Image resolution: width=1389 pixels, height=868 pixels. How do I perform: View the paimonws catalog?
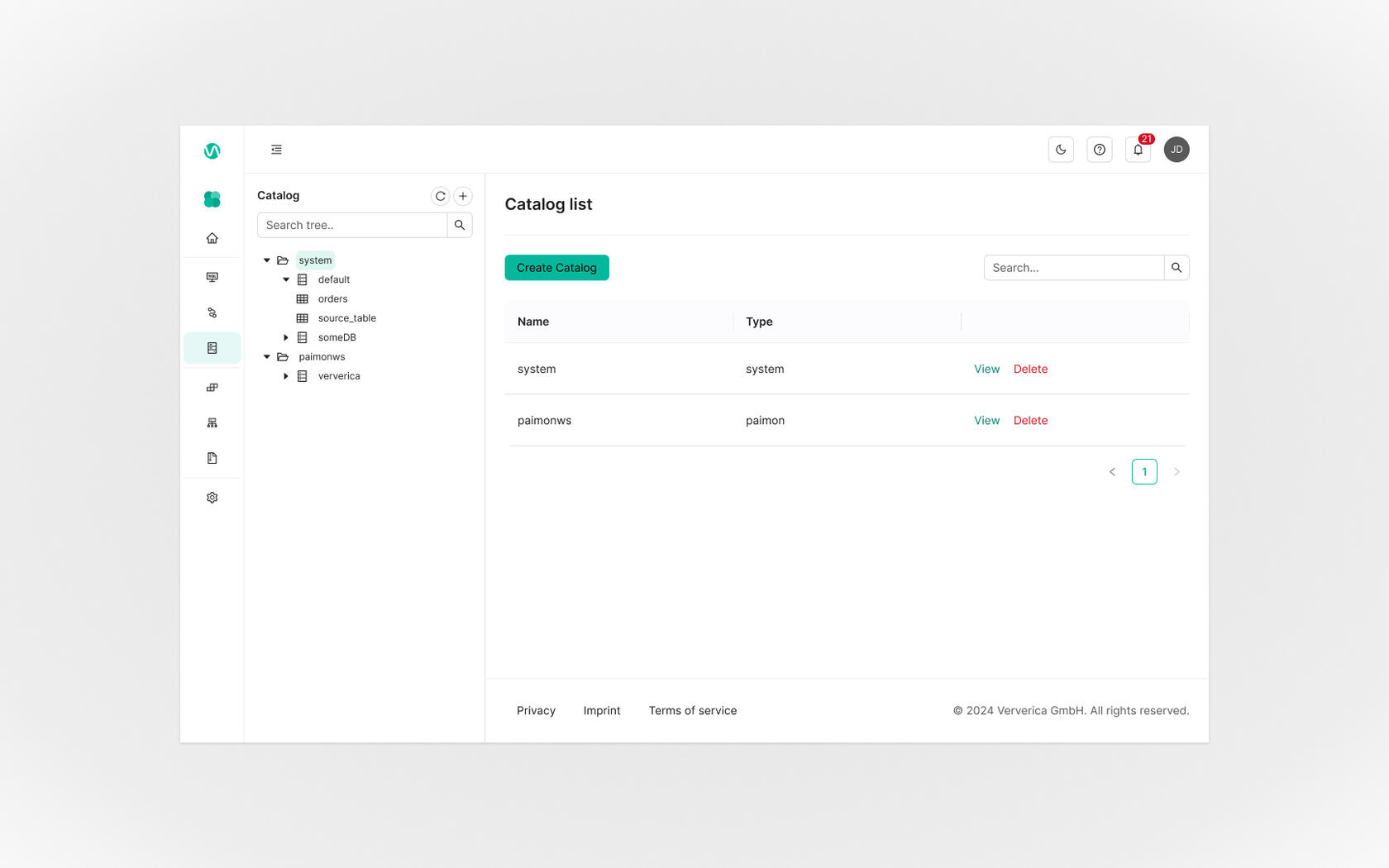tap(986, 421)
